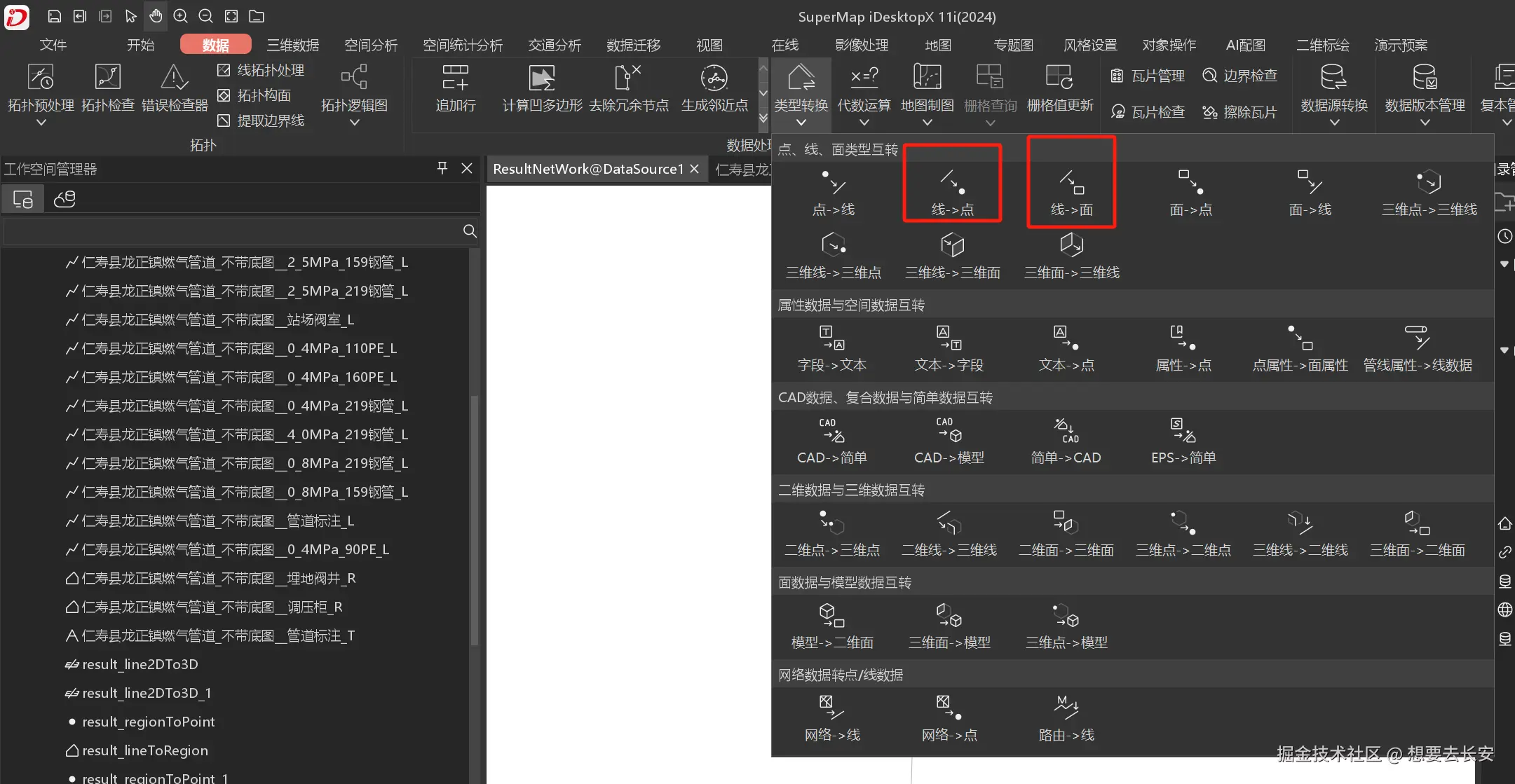This screenshot has width=1515, height=784.
Task: Choose the 面->线 conversion tool
Action: [1310, 192]
